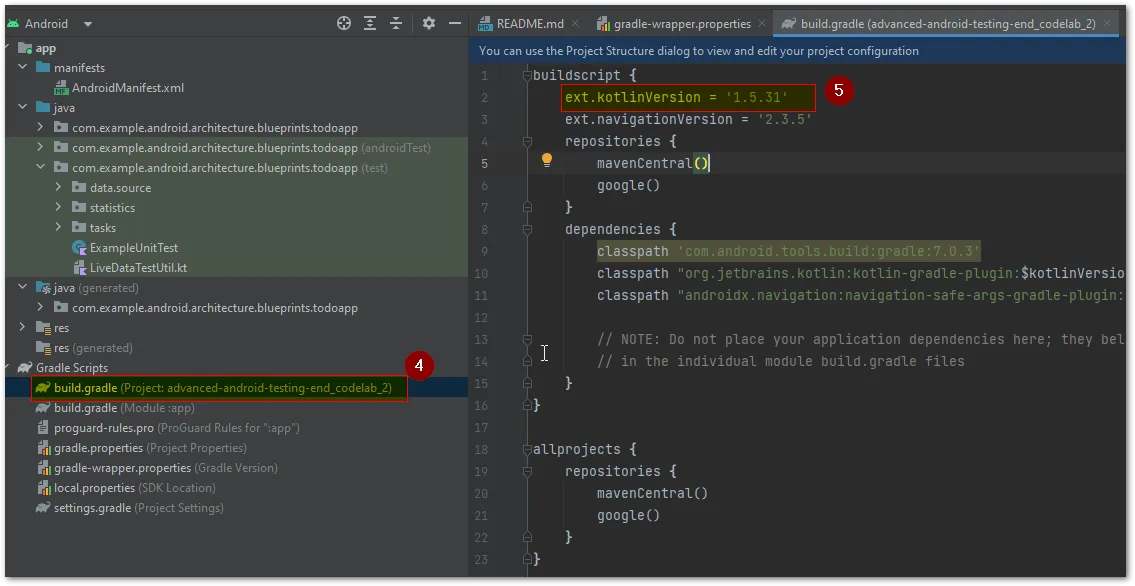This screenshot has height=586, width=1135.
Task: Fold the dependencies block at line 8
Action: [527, 229]
